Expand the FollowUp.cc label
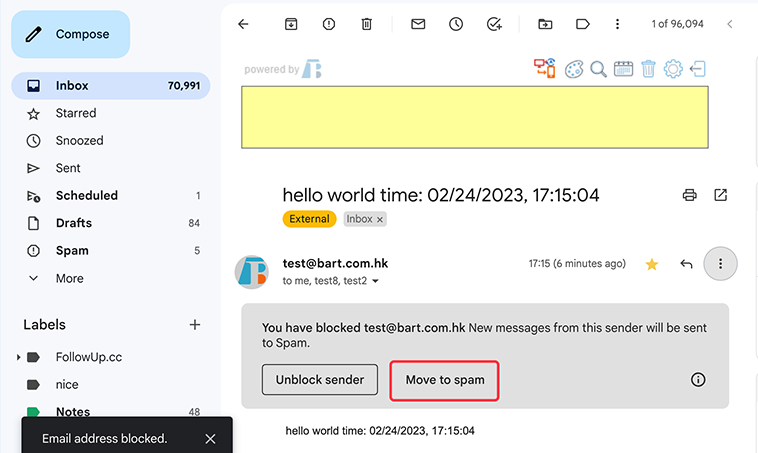The height and width of the screenshot is (453, 758). (x=18, y=357)
